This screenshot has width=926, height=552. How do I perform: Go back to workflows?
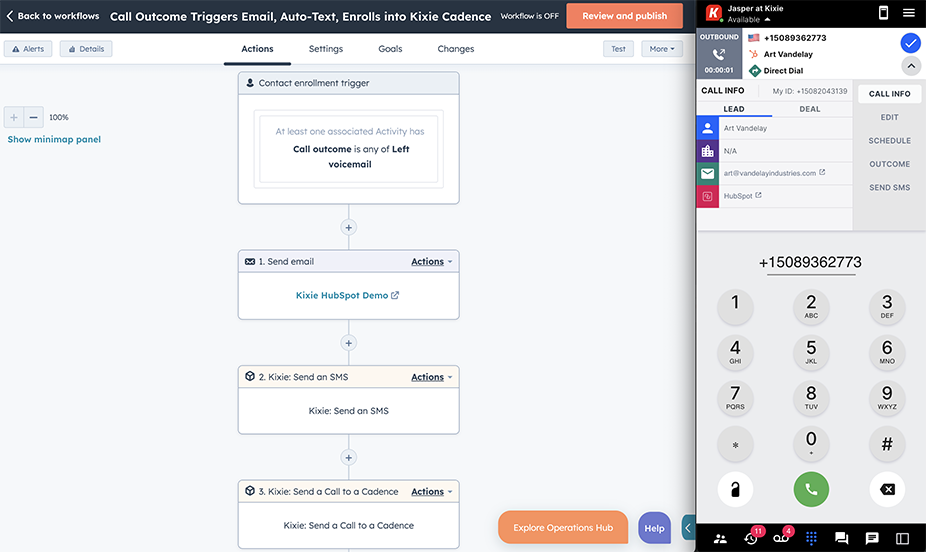coord(53,16)
